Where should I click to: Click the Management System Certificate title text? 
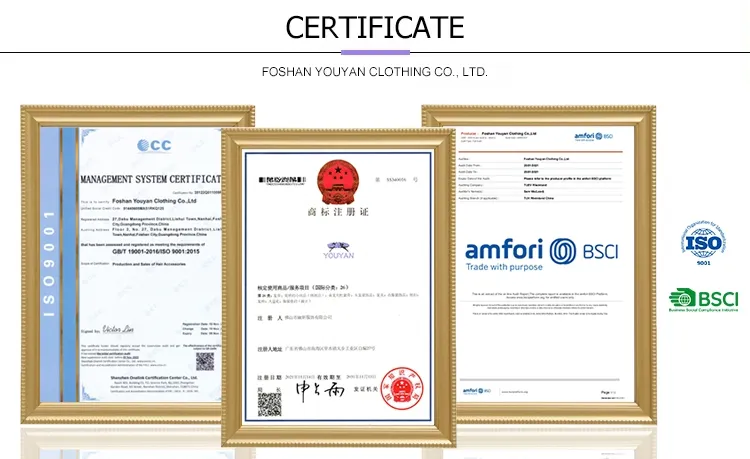click(150, 179)
